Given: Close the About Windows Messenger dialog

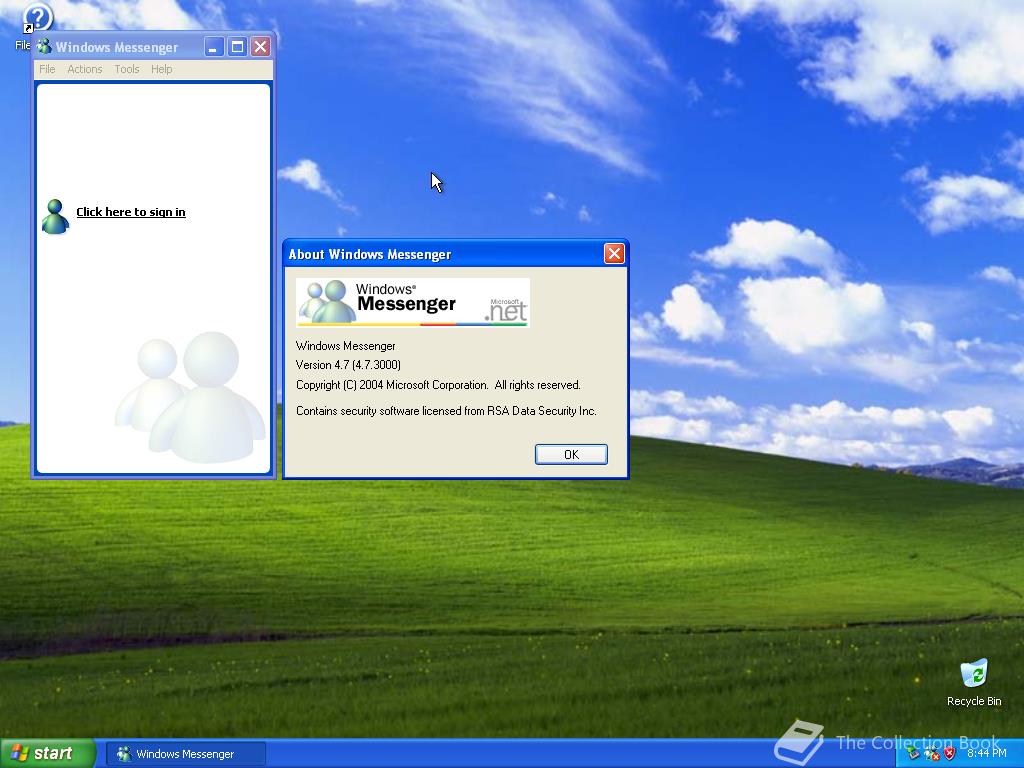Looking at the screenshot, I should [x=614, y=253].
